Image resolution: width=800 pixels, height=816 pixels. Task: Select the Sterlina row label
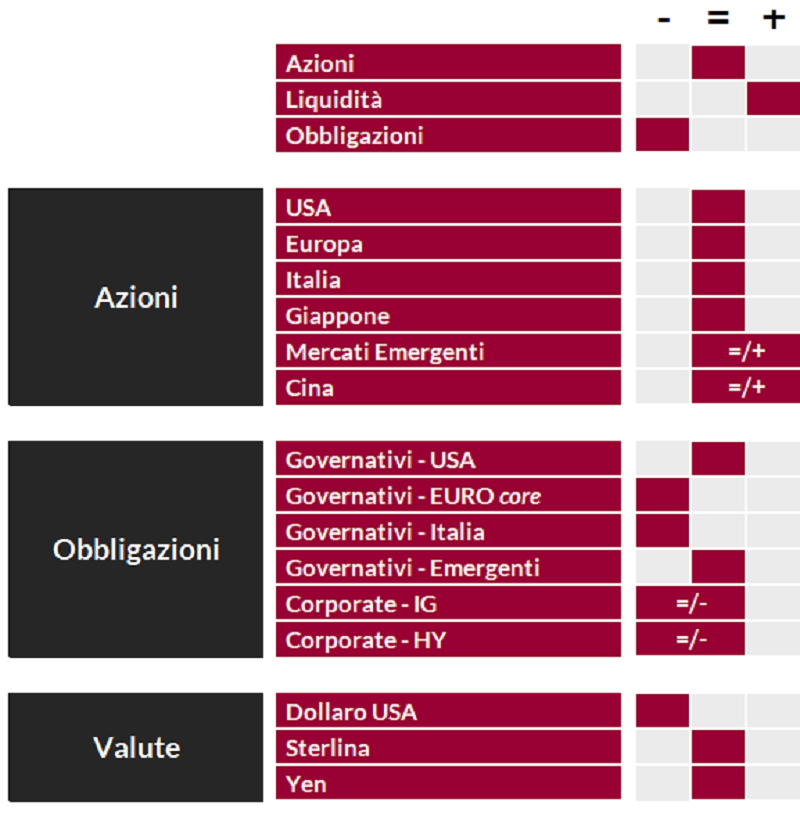(x=448, y=748)
